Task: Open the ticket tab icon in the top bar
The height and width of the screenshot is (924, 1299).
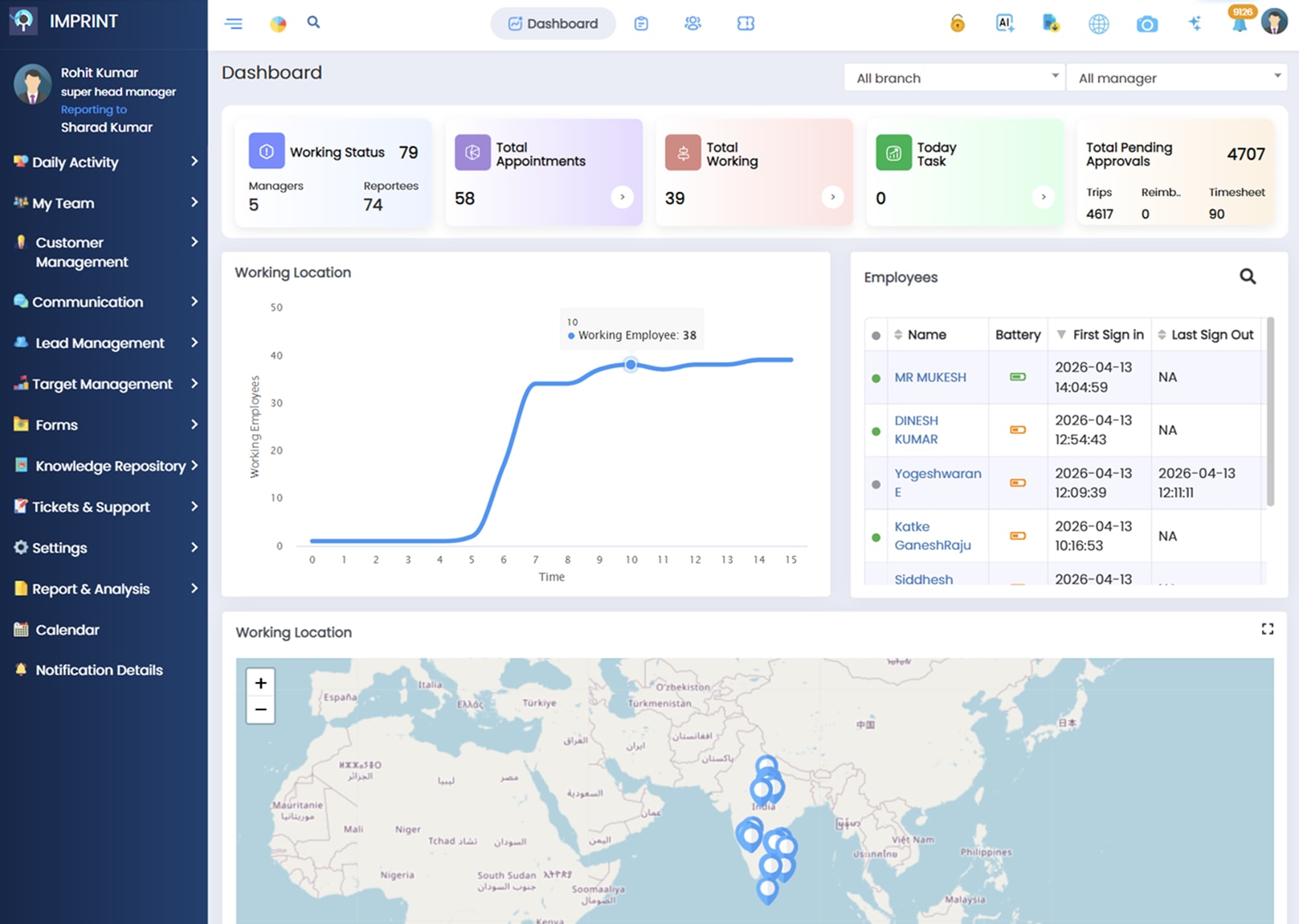Action: pyautogui.click(x=745, y=23)
